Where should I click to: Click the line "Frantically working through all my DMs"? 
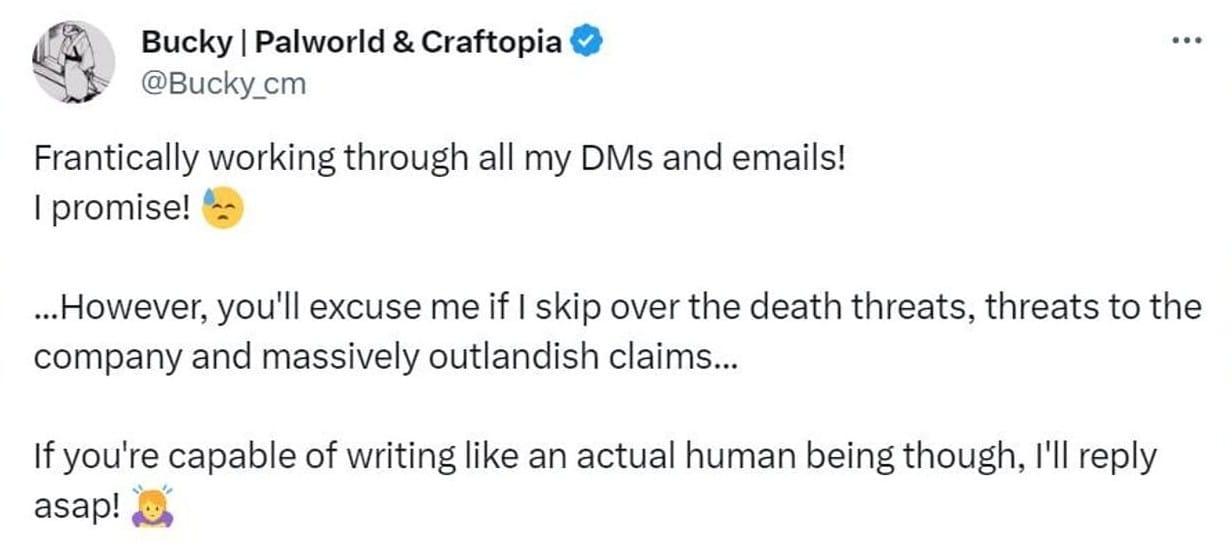(340, 159)
